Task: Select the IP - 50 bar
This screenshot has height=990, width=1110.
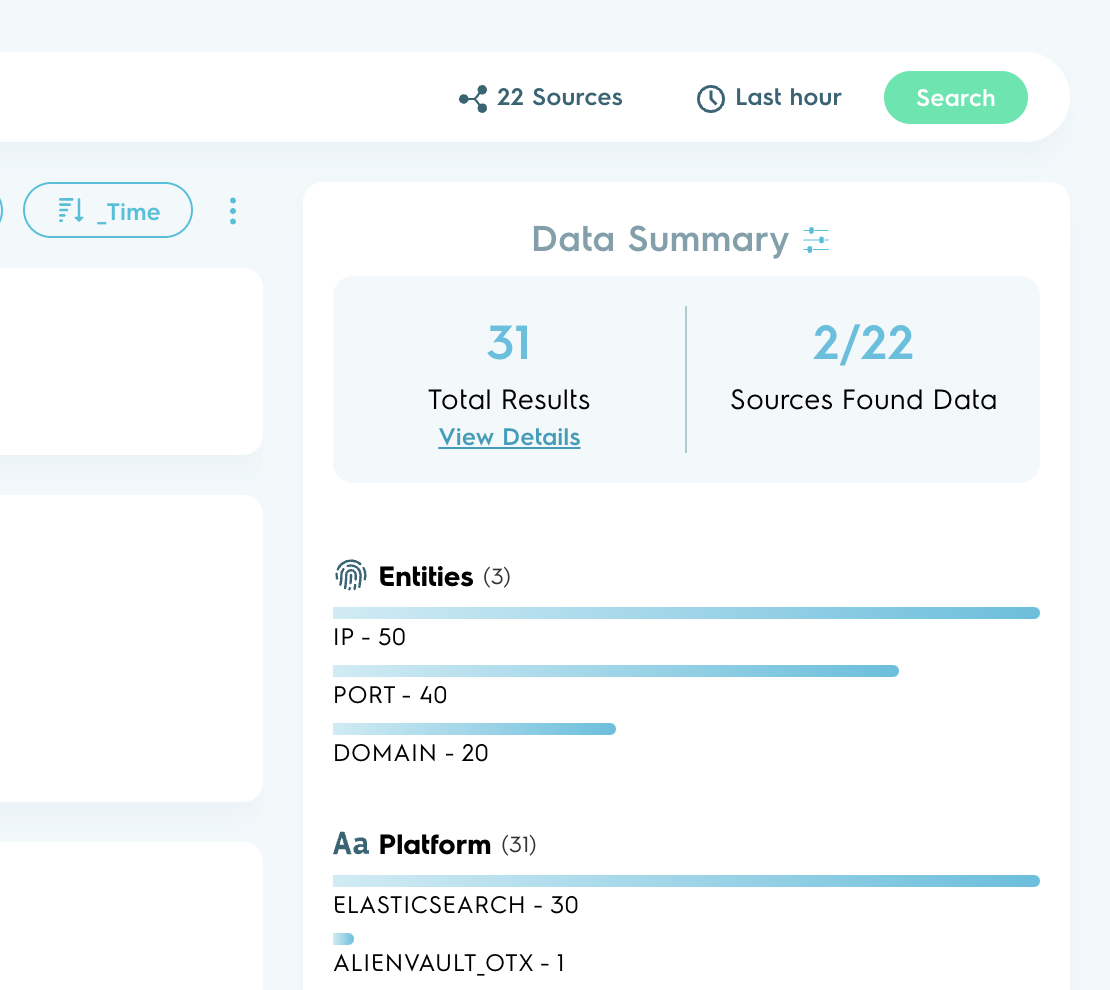Action: pos(686,613)
